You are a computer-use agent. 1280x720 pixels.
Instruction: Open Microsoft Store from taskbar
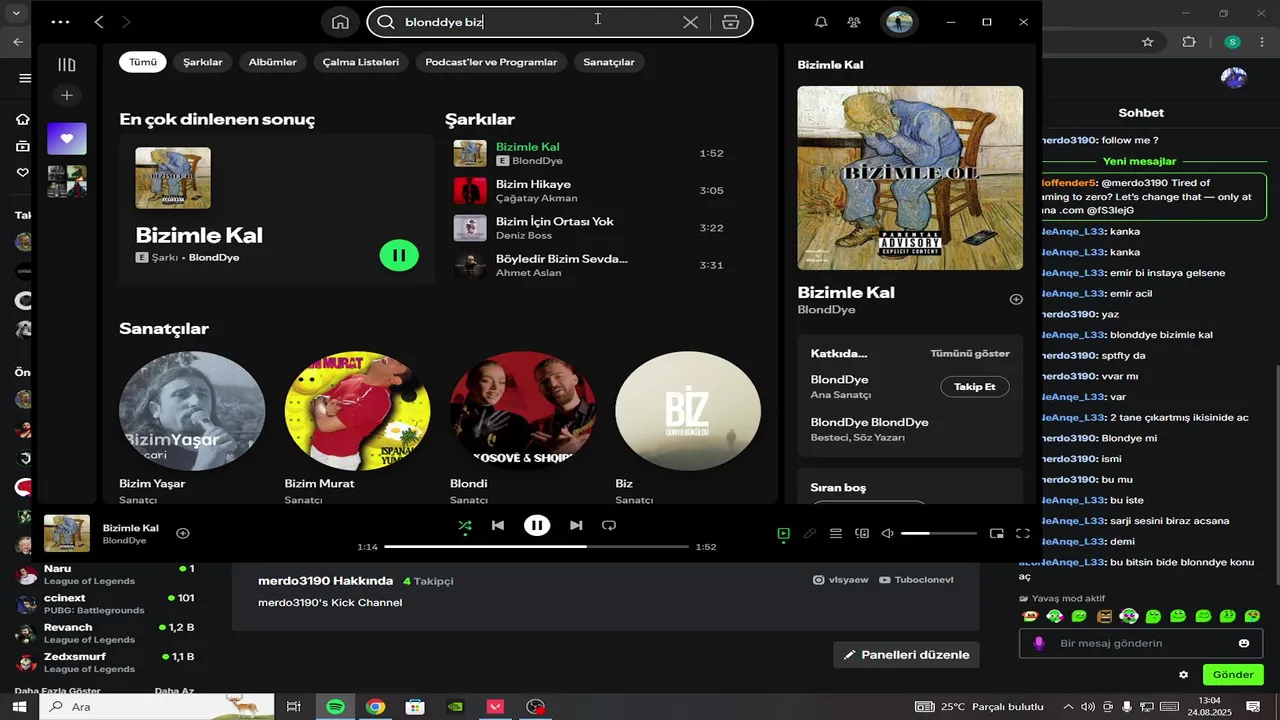[x=415, y=707]
